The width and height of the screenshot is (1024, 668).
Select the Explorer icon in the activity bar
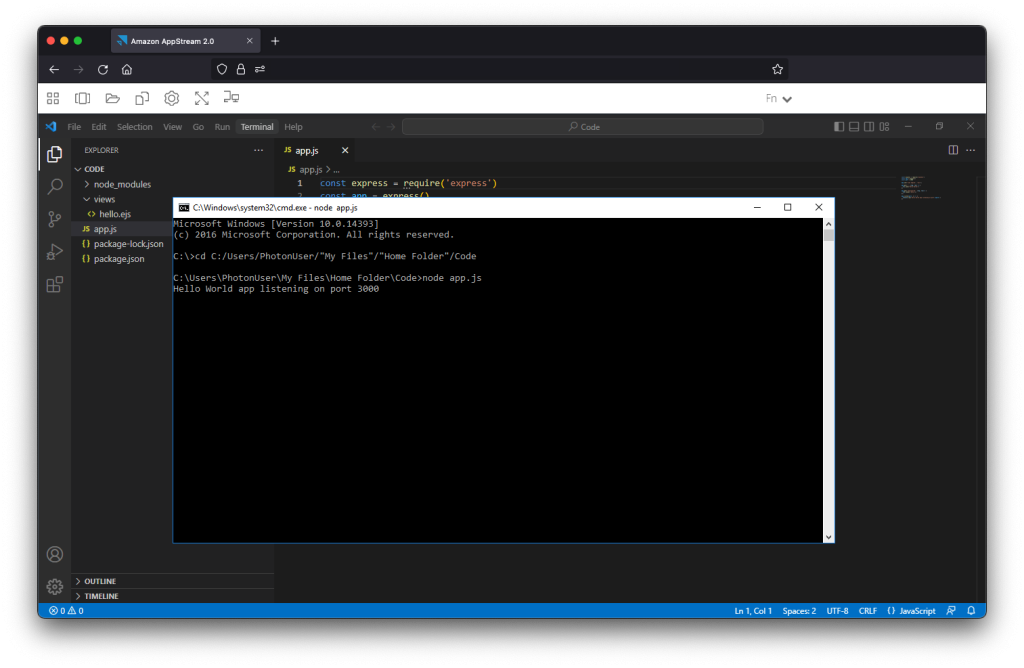(54, 155)
